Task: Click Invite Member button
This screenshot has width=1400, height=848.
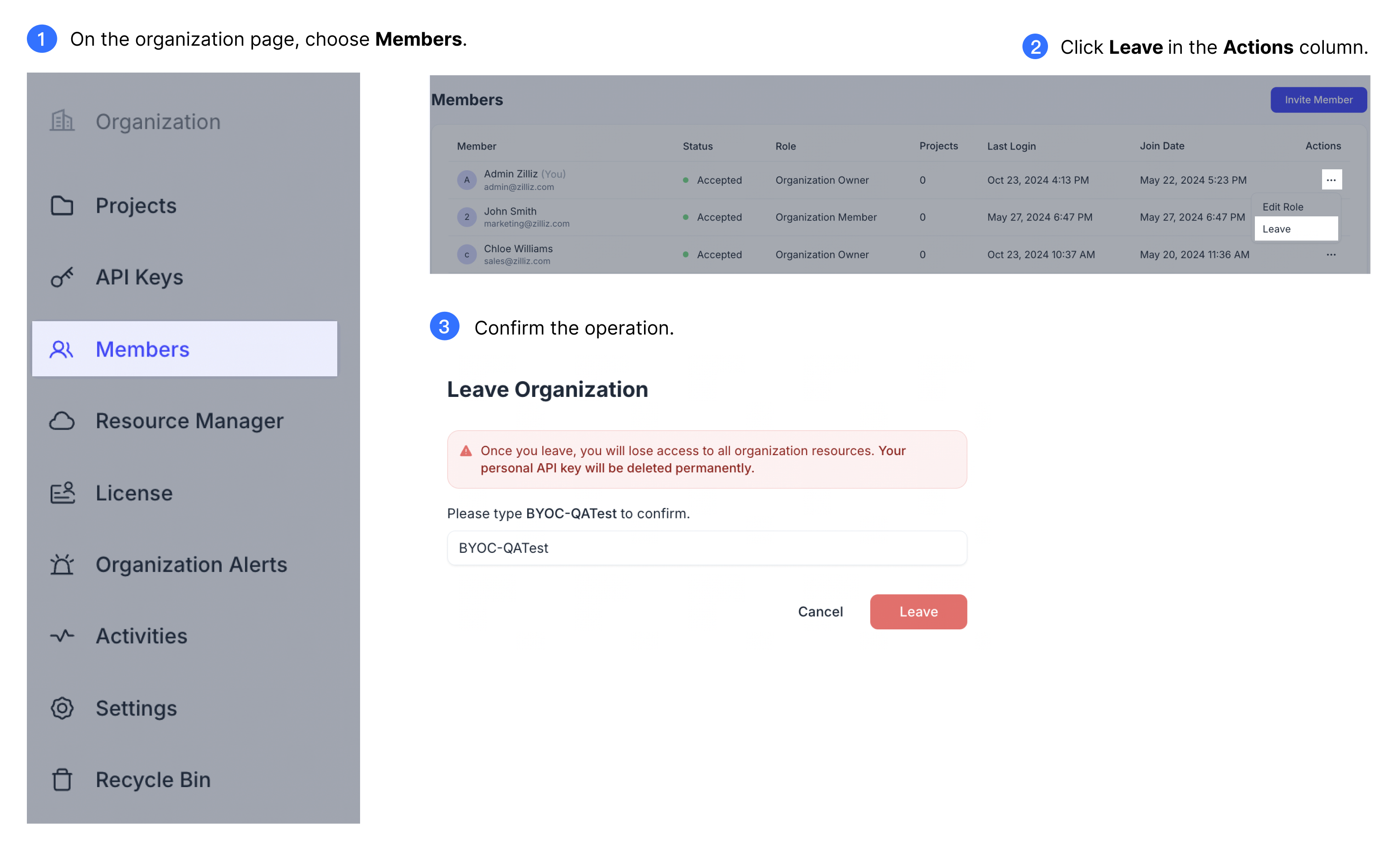Action: tap(1319, 99)
